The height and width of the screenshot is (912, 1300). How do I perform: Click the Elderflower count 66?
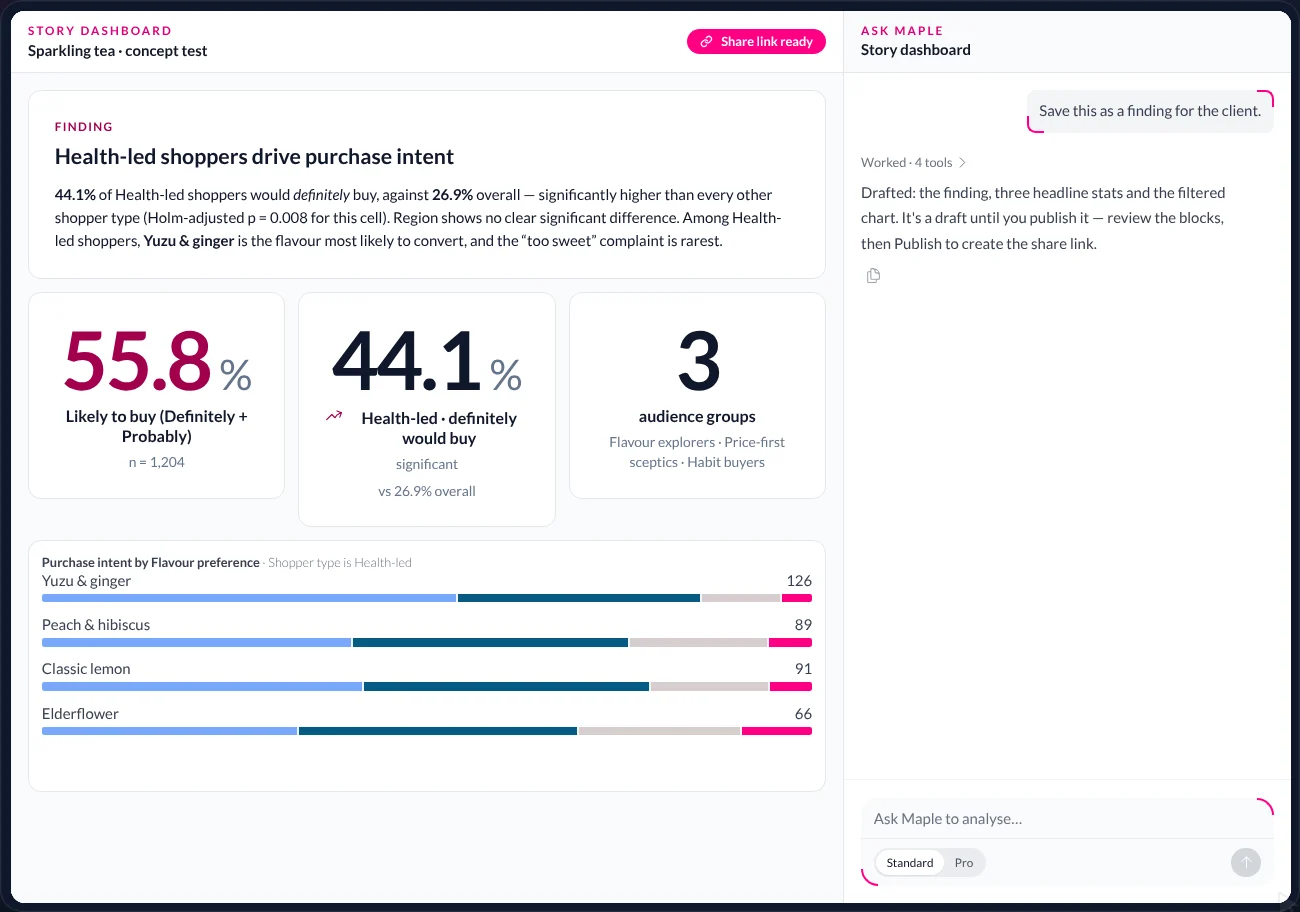[x=803, y=714]
